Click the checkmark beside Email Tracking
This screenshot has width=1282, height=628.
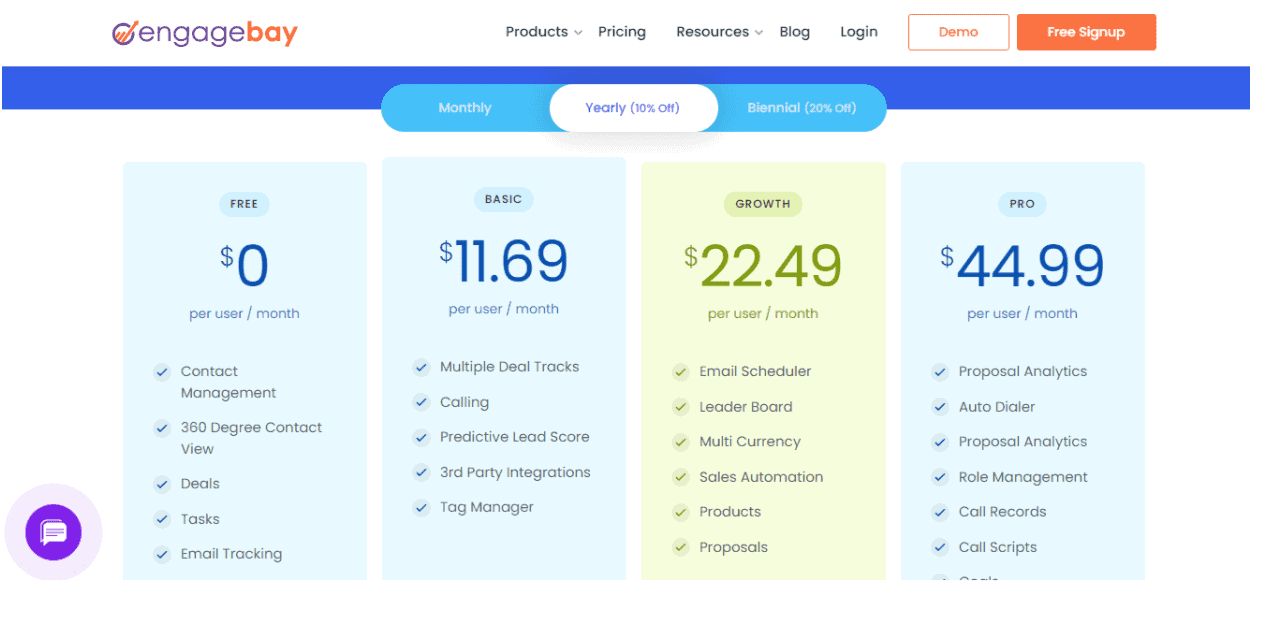(x=162, y=554)
